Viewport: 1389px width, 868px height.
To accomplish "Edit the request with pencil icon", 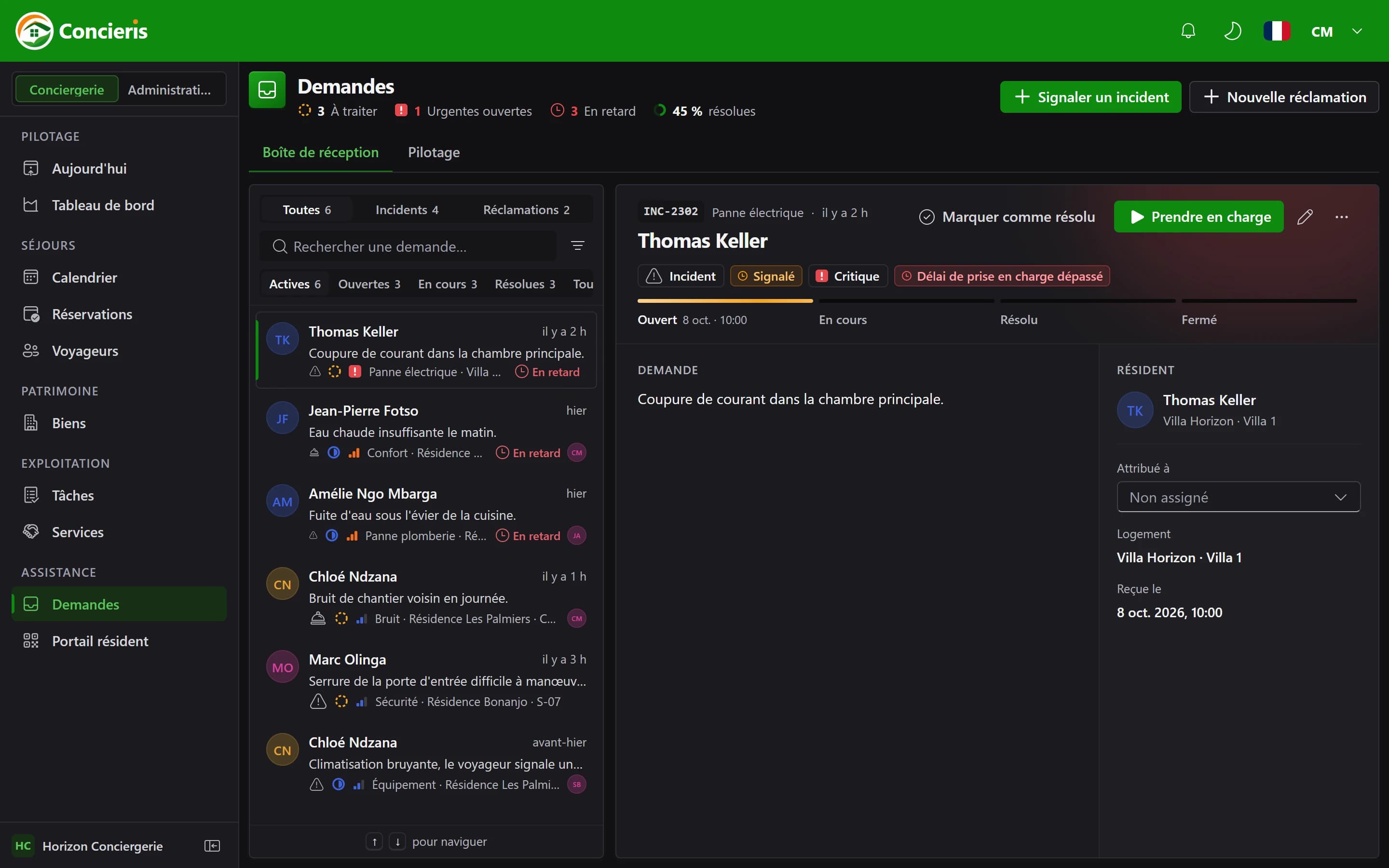I will [1305, 217].
